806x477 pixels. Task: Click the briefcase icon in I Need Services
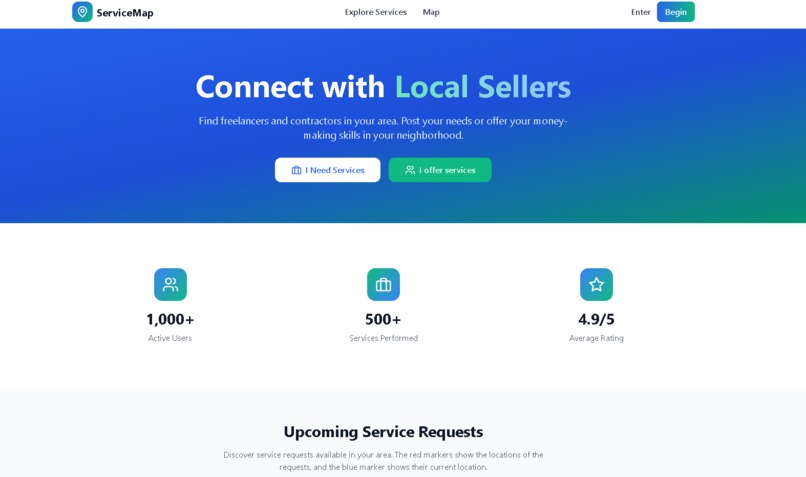(297, 170)
